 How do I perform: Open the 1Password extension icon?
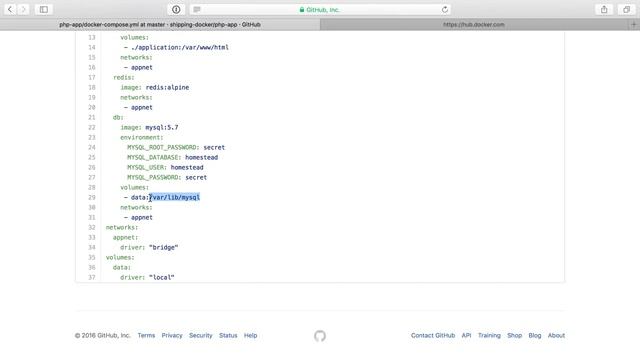click(x=176, y=9)
